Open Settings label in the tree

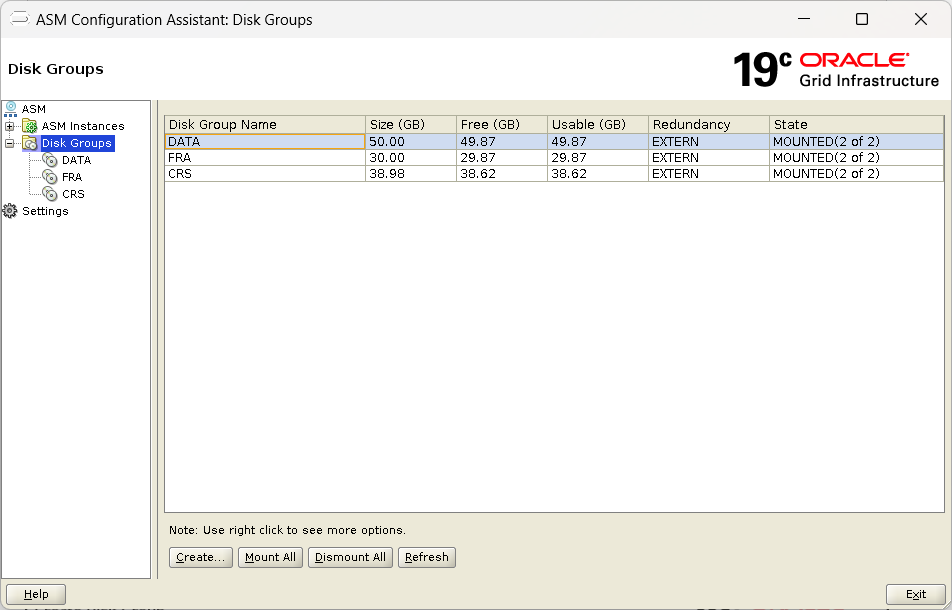(x=46, y=211)
